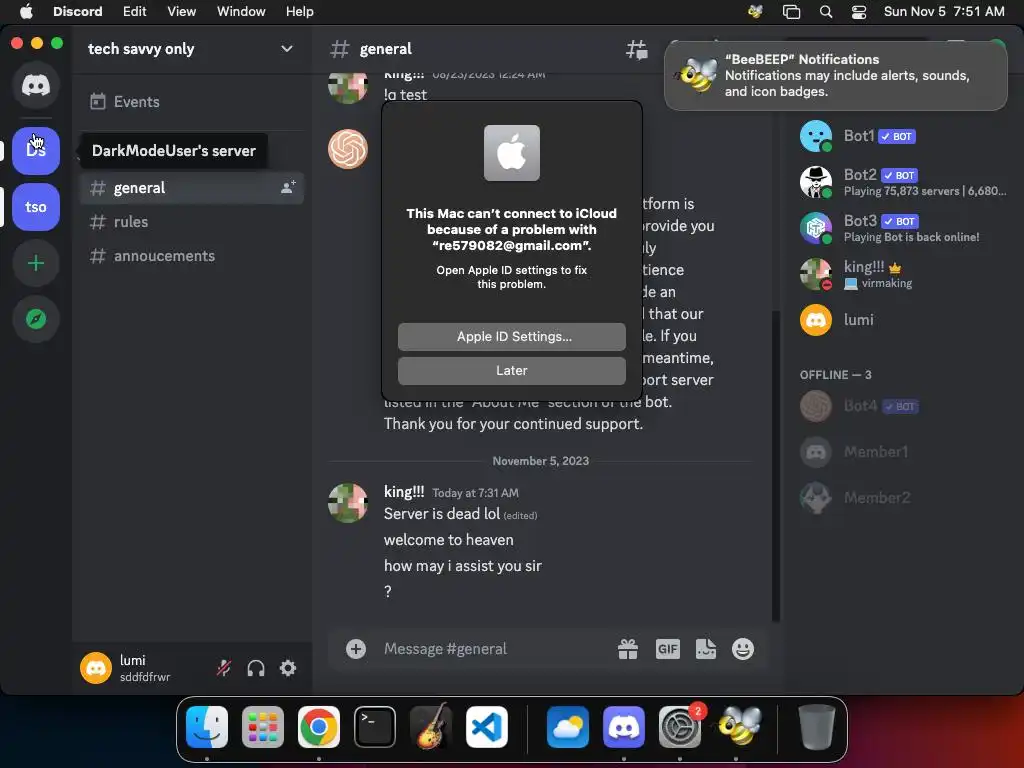The width and height of the screenshot is (1024, 768).
Task: Open Control Center icon
Action: pyautogui.click(x=859, y=12)
